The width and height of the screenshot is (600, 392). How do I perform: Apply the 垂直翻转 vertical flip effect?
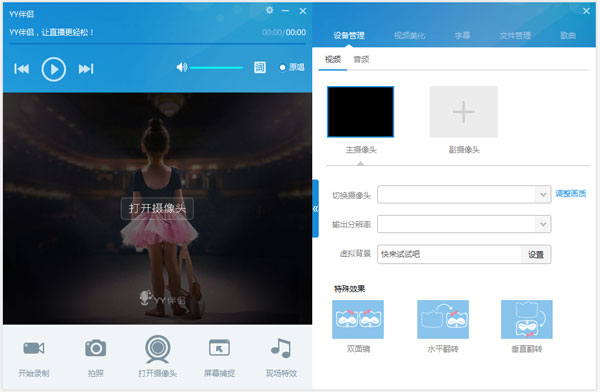[x=527, y=319]
